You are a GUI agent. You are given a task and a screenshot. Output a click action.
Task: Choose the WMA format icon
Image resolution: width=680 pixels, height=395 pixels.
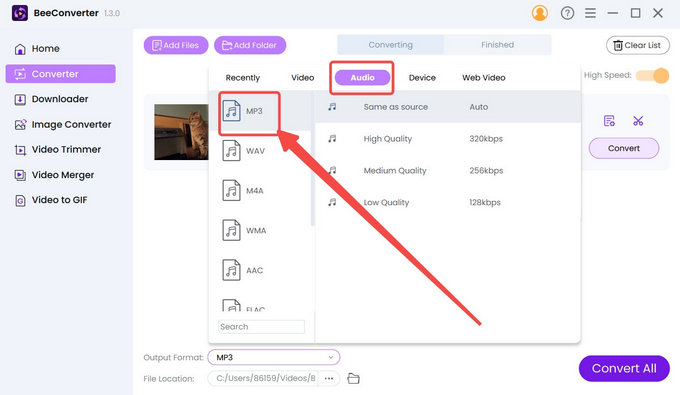pyautogui.click(x=232, y=230)
